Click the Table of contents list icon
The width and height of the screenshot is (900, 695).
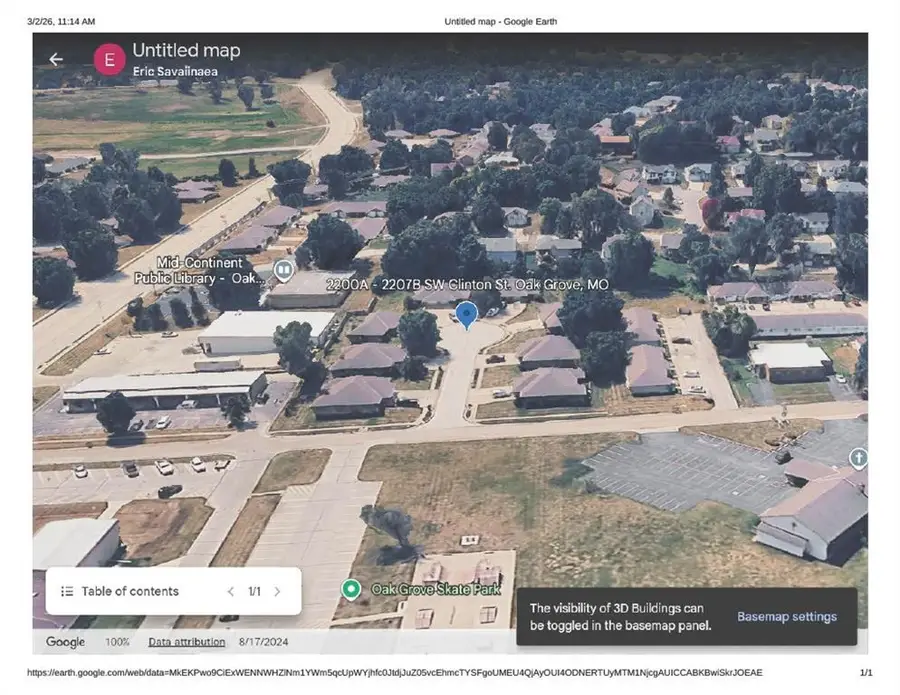pos(67,591)
